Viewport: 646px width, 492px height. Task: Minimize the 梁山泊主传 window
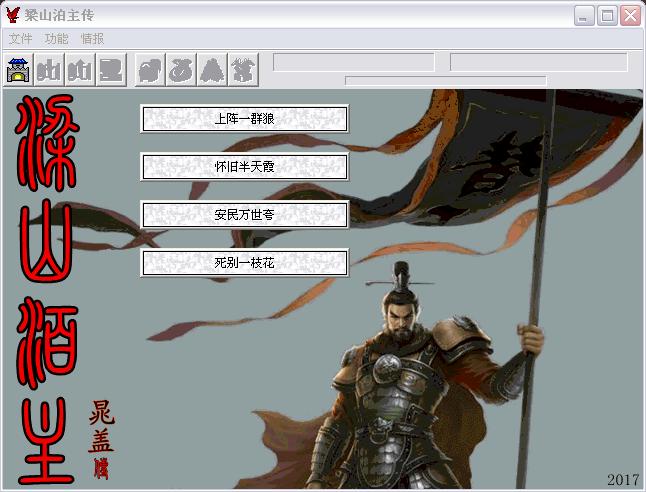point(585,16)
